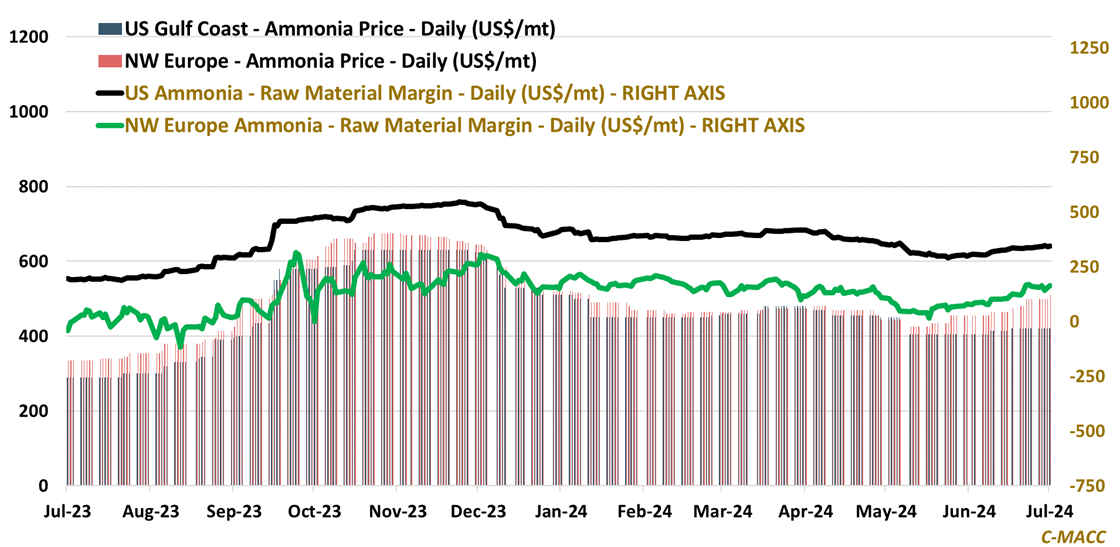Click the Jan-24 x-axis label

coord(559,511)
